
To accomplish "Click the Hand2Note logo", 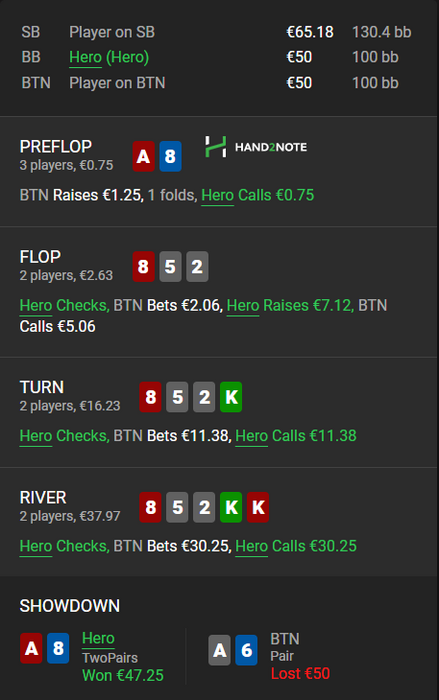I will [x=256, y=147].
